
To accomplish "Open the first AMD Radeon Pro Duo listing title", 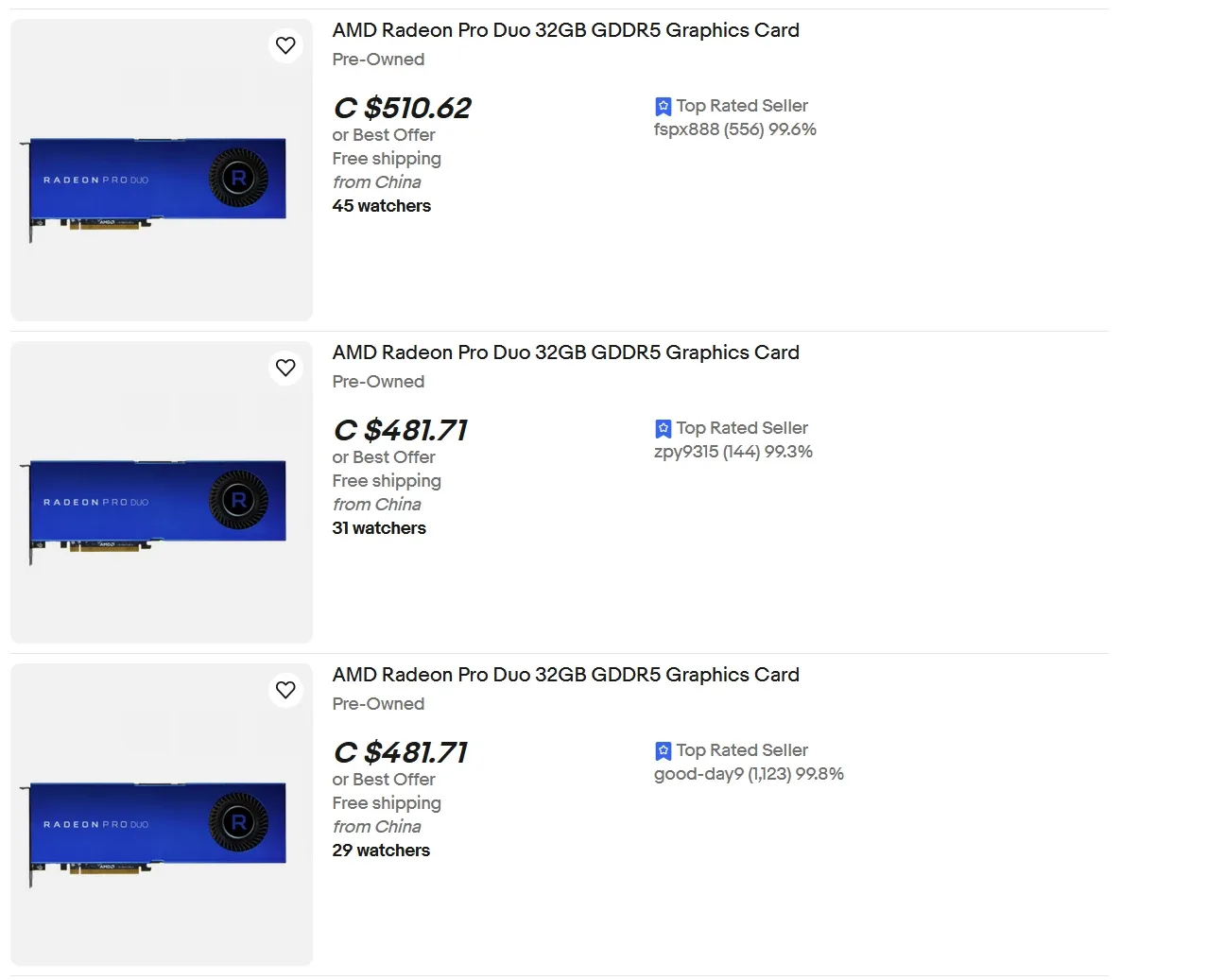I will click(565, 30).
